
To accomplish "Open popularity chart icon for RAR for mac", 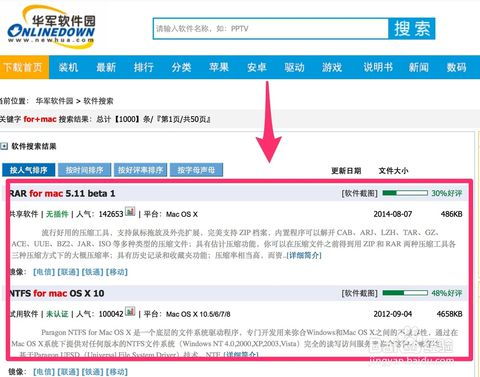I will [x=130, y=212].
